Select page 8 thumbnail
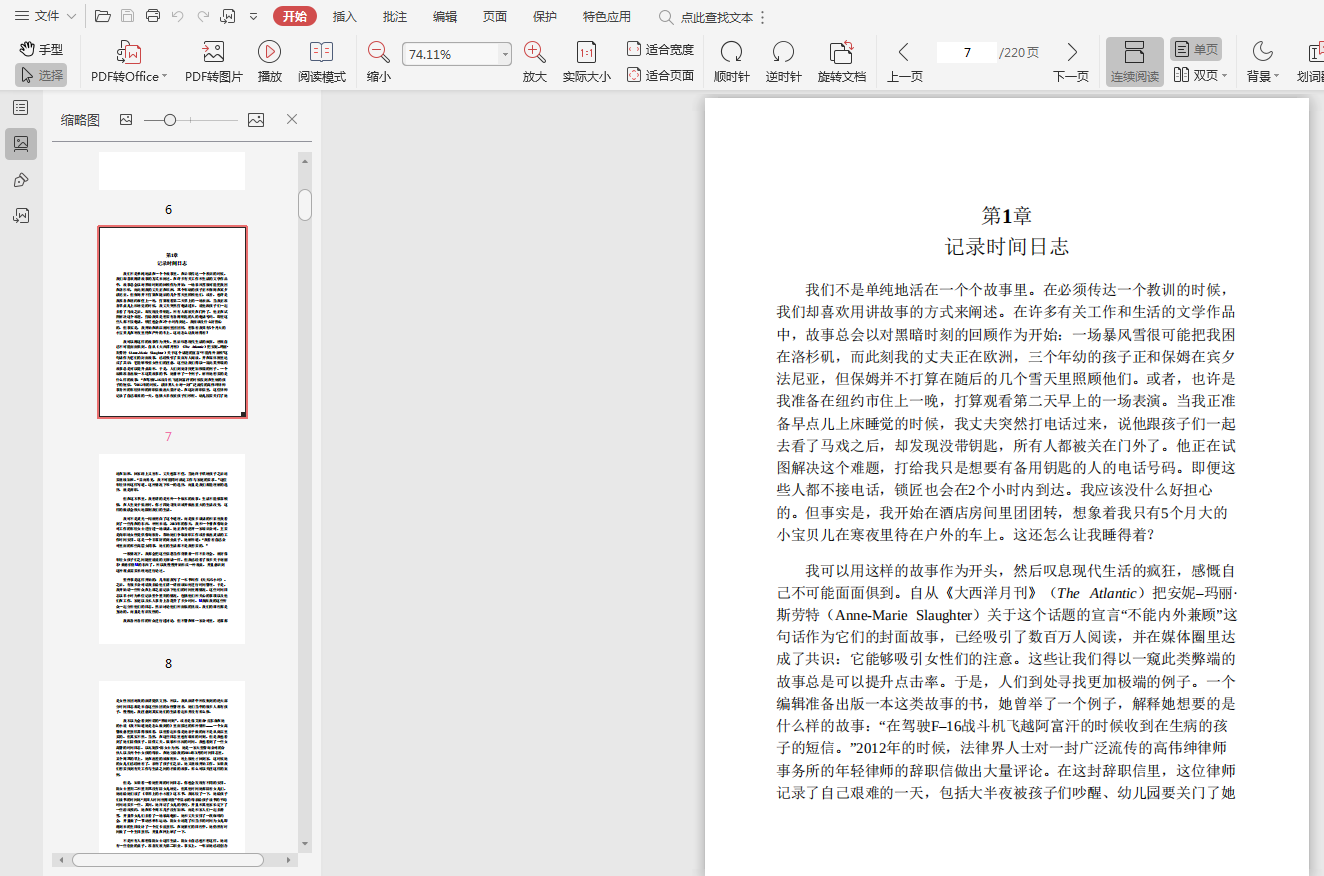Viewport: 1324px width, 876px height. [x=172, y=549]
